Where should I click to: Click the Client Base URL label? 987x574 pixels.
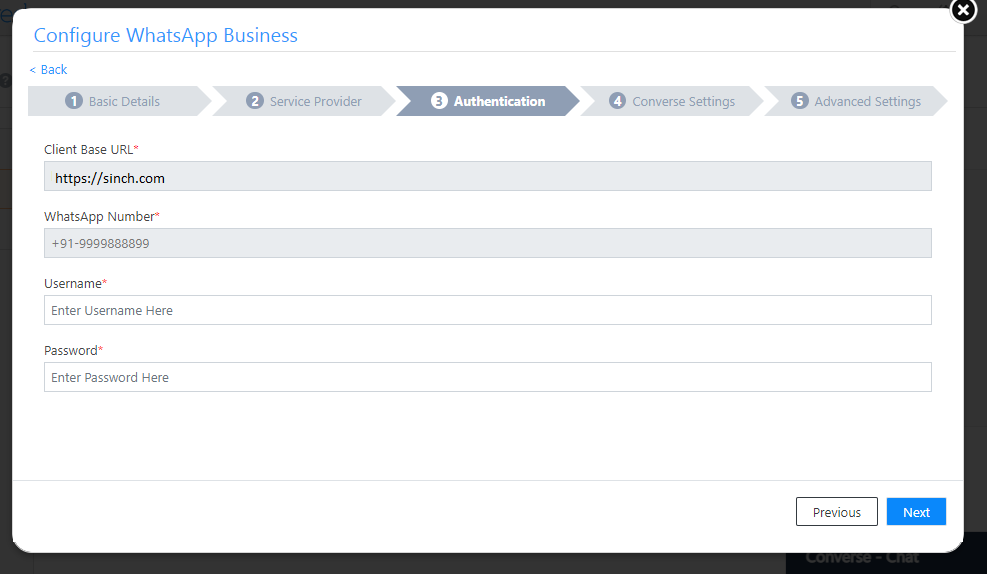click(x=88, y=149)
